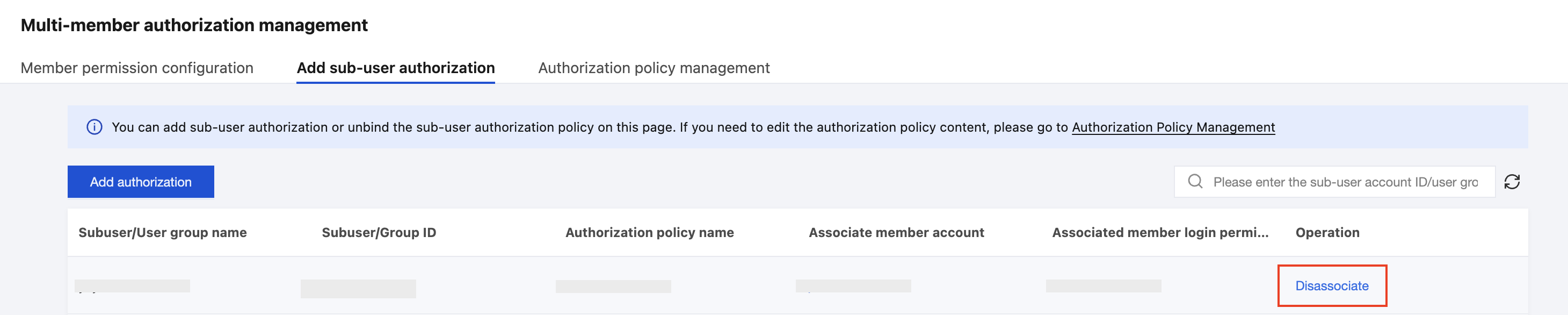The image size is (1568, 315).
Task: Click Disassociate in the Operation column
Action: 1331,286
